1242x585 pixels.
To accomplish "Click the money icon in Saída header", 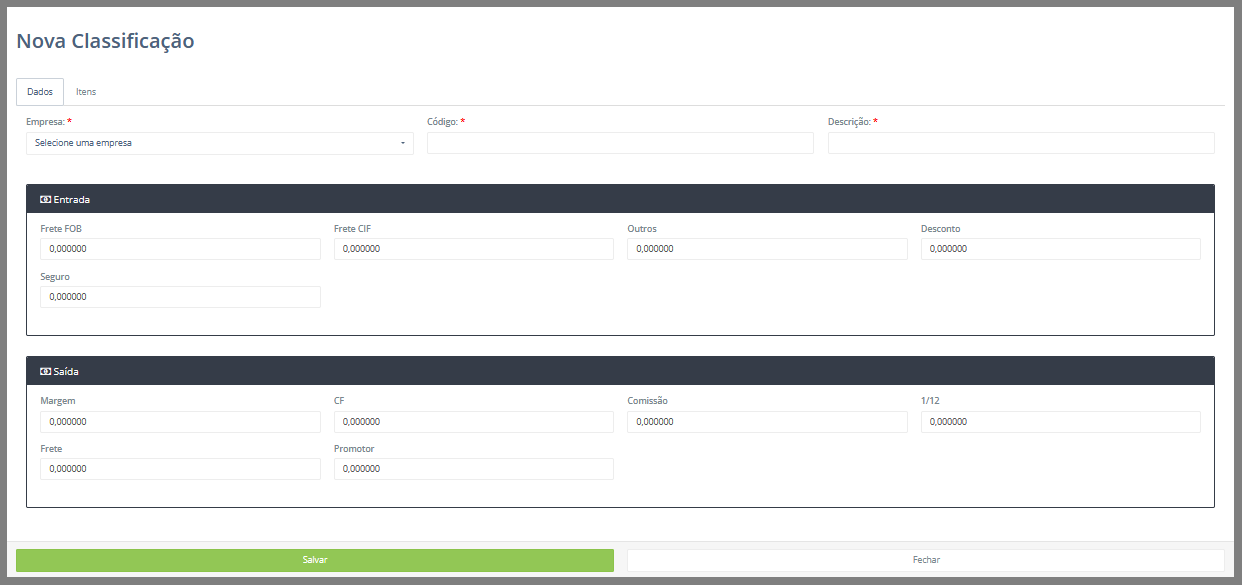I will coord(45,372).
